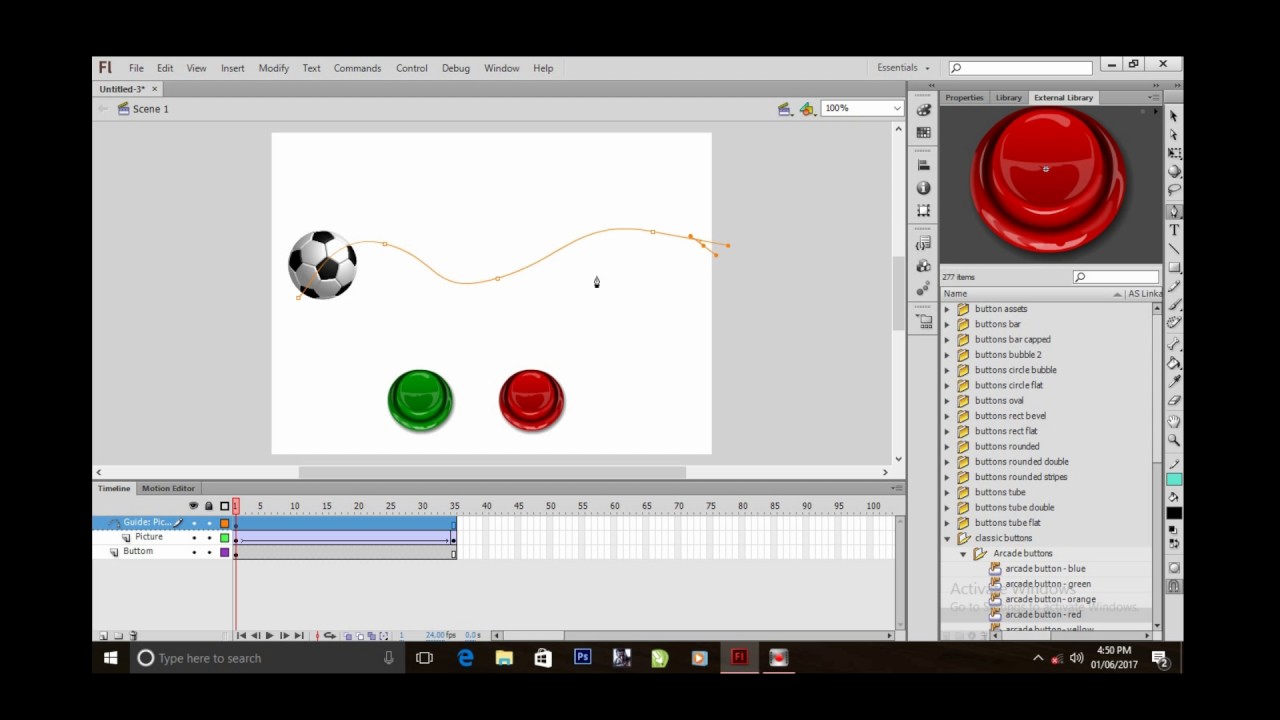This screenshot has width=1280, height=720.
Task: Select the Line tool
Action: pyautogui.click(x=1174, y=248)
